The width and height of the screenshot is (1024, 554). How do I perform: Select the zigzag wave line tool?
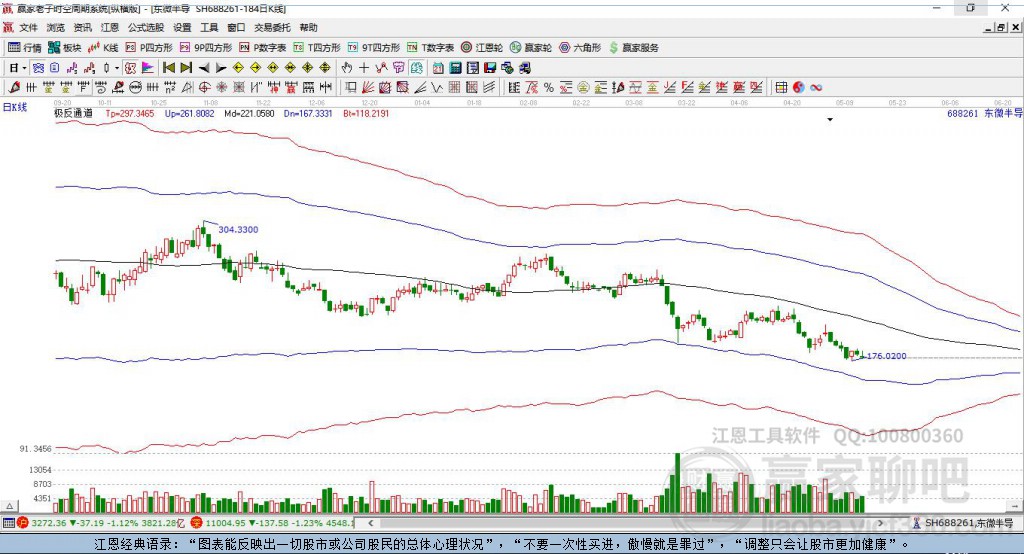tap(436, 87)
